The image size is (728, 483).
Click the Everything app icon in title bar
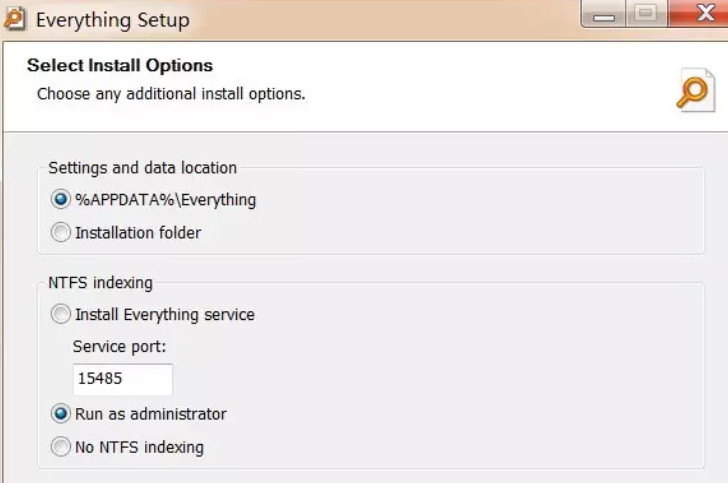(x=14, y=19)
